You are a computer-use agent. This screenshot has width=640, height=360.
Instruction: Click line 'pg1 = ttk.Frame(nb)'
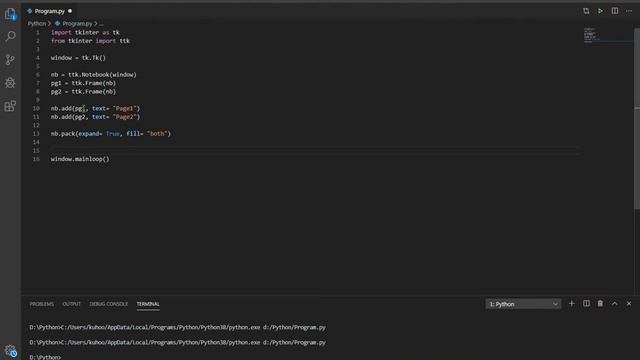(x=83, y=83)
